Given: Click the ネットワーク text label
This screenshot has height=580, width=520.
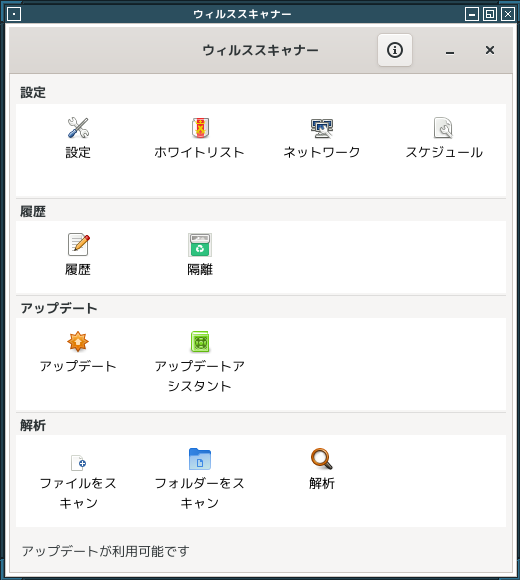Looking at the screenshot, I should 322,152.
